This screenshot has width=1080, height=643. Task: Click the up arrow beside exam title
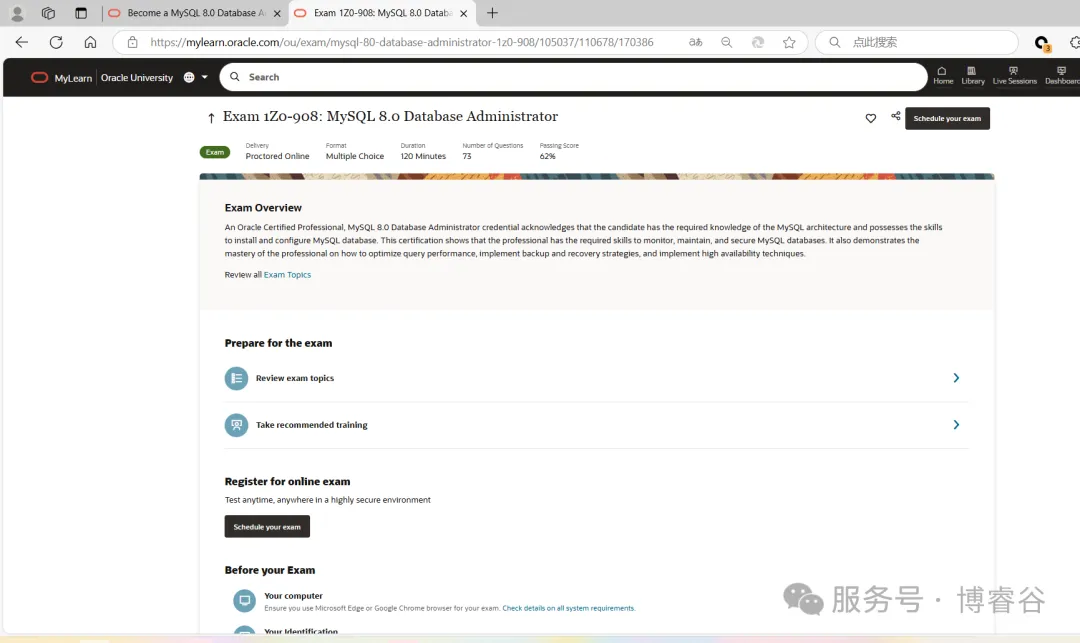211,118
